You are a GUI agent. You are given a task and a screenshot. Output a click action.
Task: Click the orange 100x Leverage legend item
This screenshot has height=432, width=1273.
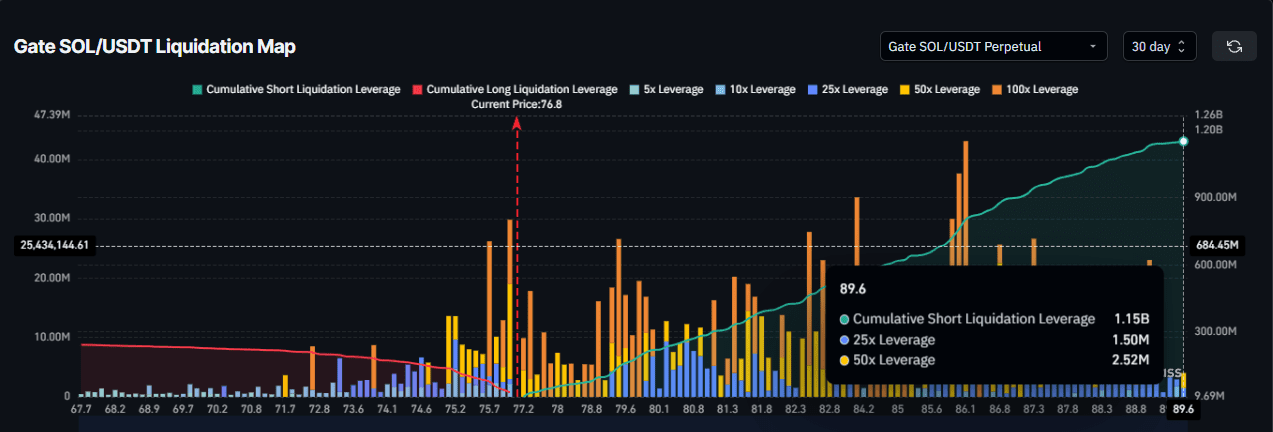click(1033, 90)
